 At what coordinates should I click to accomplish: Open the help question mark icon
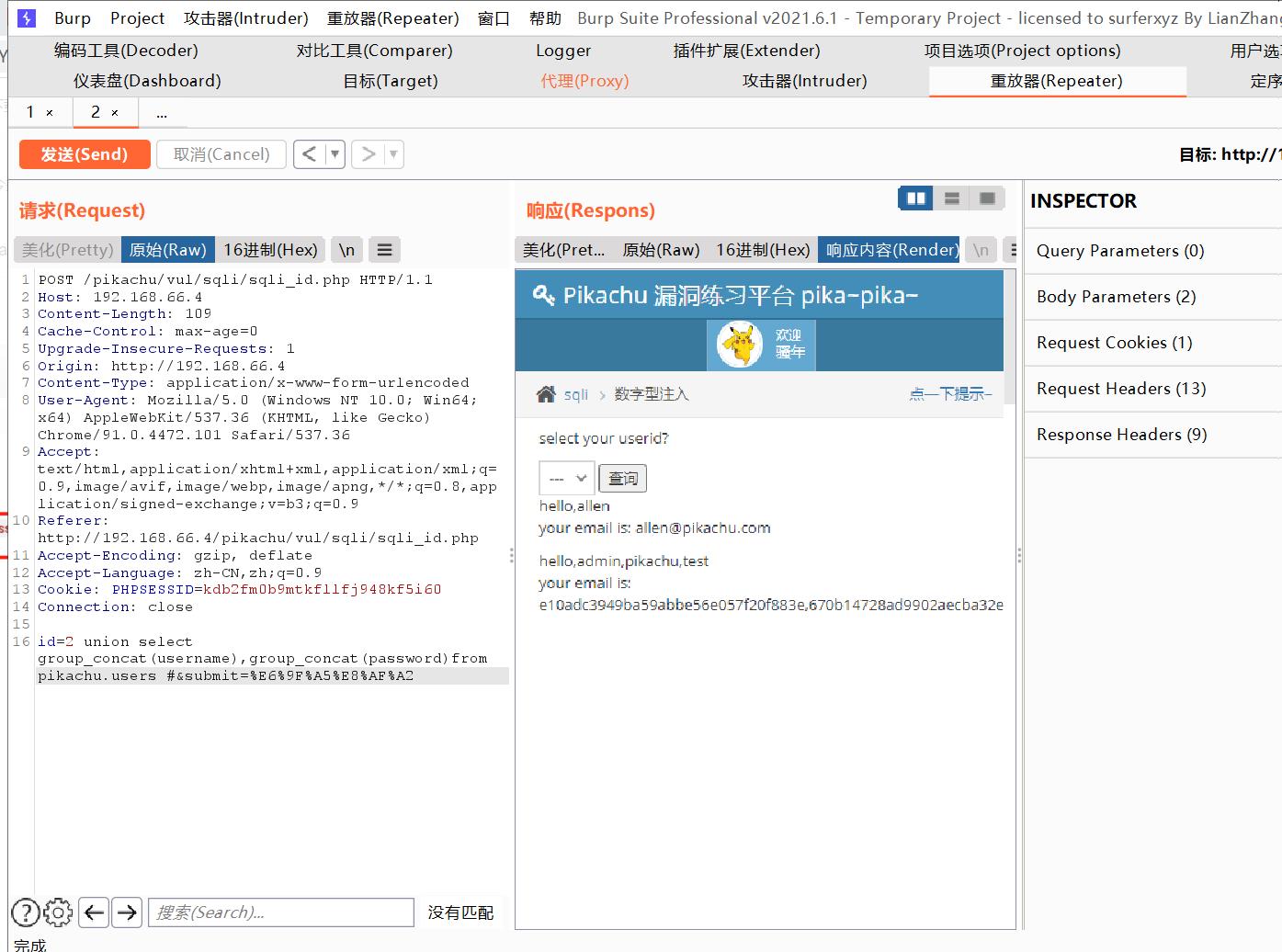coord(26,912)
